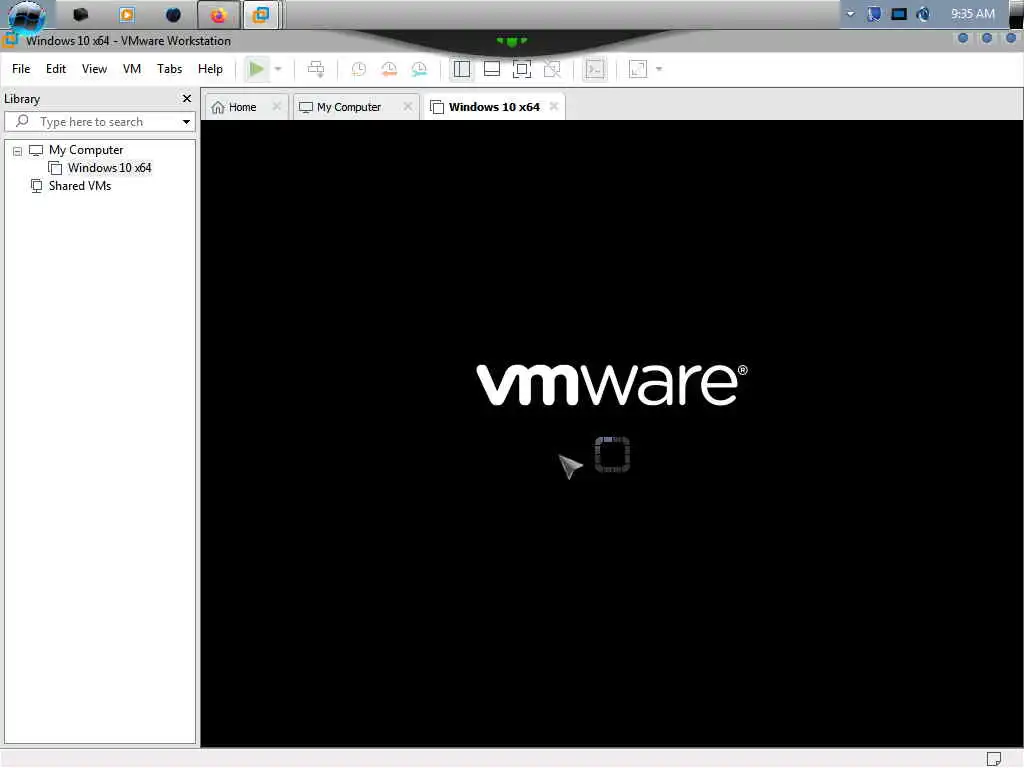Screen dimensions: 1024x768
Task: Close the Library panel
Action: click(187, 99)
